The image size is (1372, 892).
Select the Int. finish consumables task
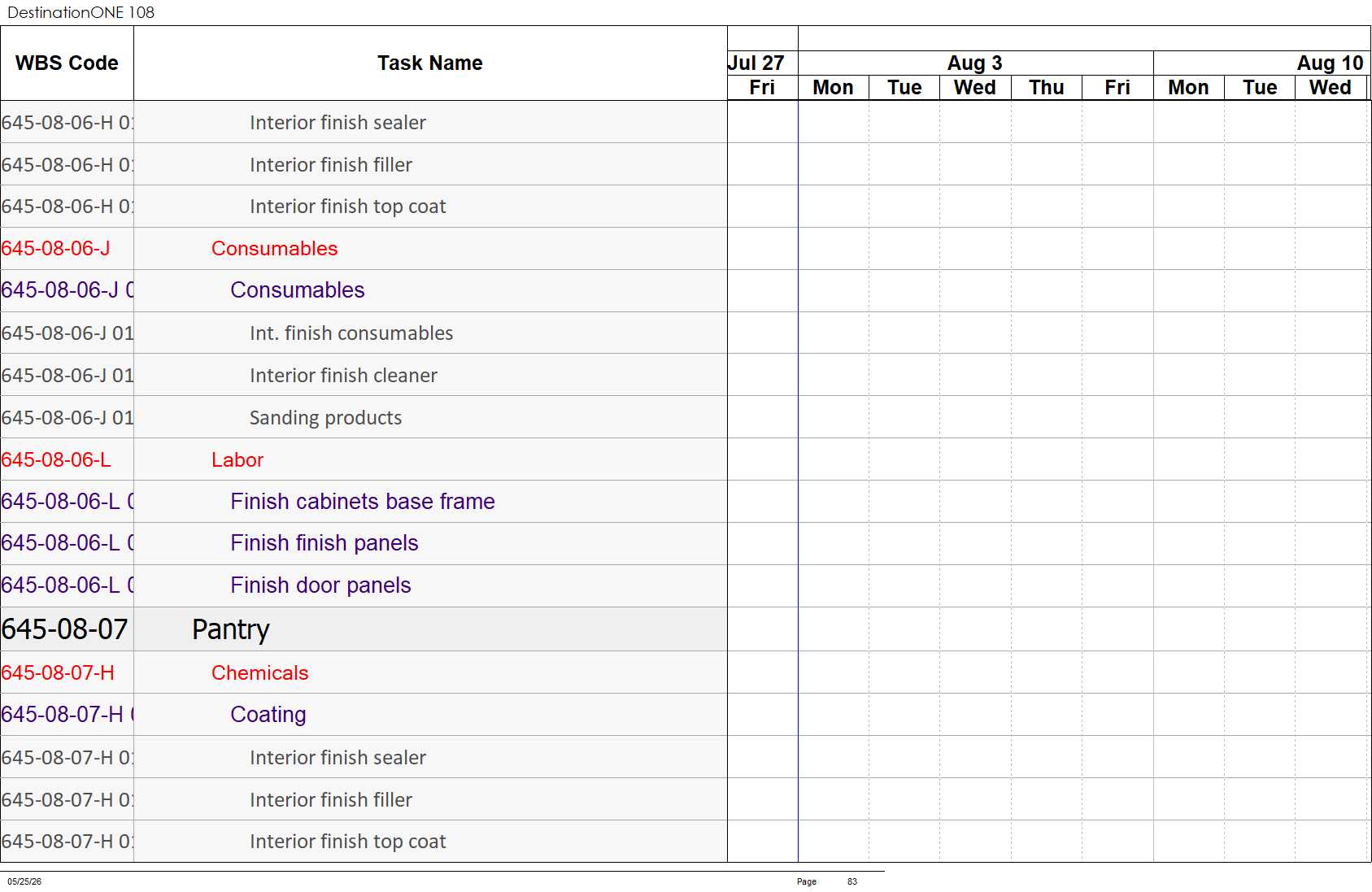(351, 333)
